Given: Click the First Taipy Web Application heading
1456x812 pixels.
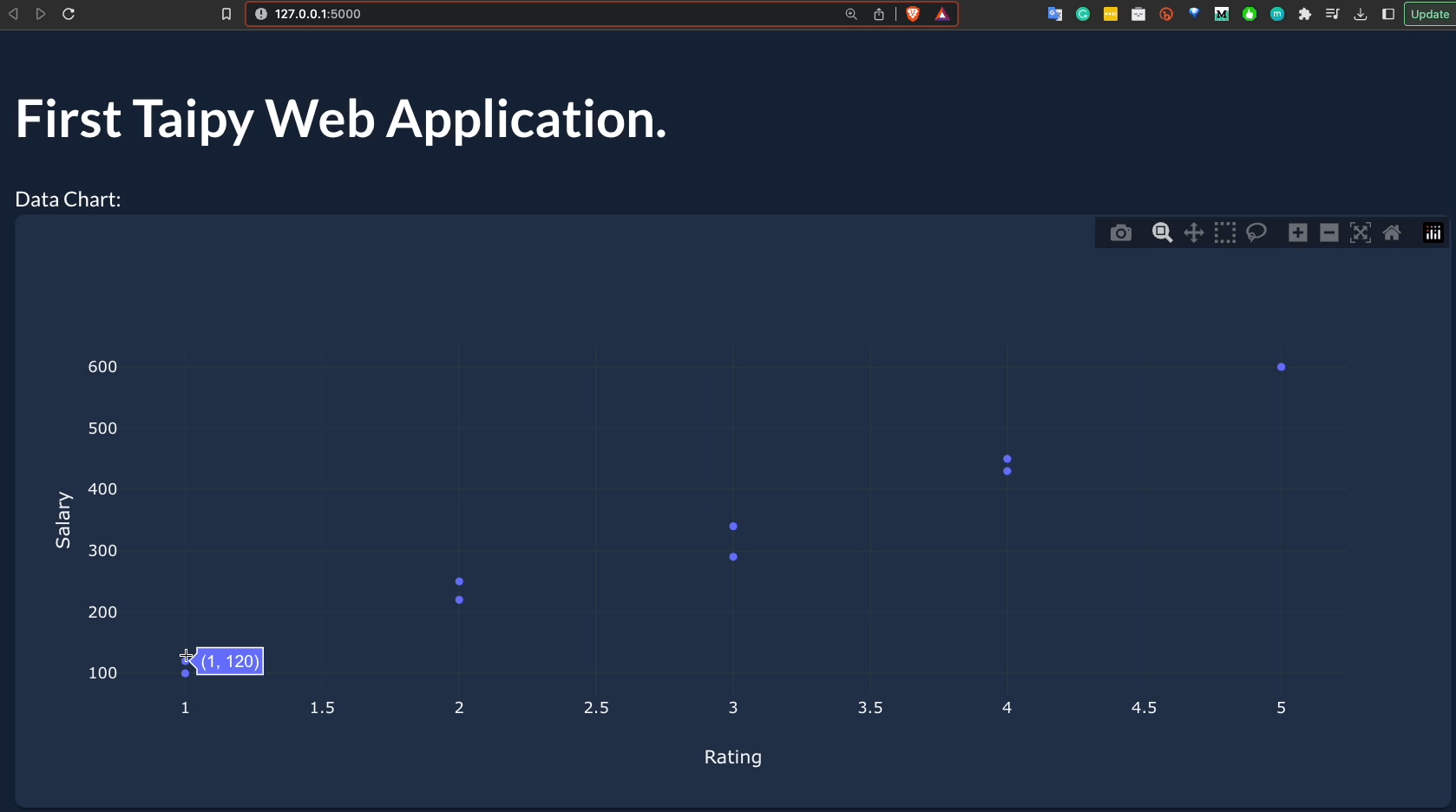Looking at the screenshot, I should pos(341,119).
